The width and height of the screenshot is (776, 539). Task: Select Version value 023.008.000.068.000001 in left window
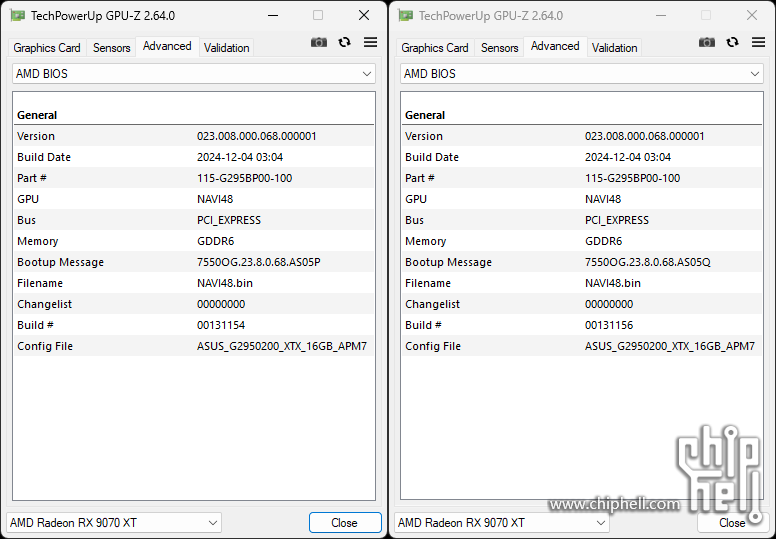[256, 136]
